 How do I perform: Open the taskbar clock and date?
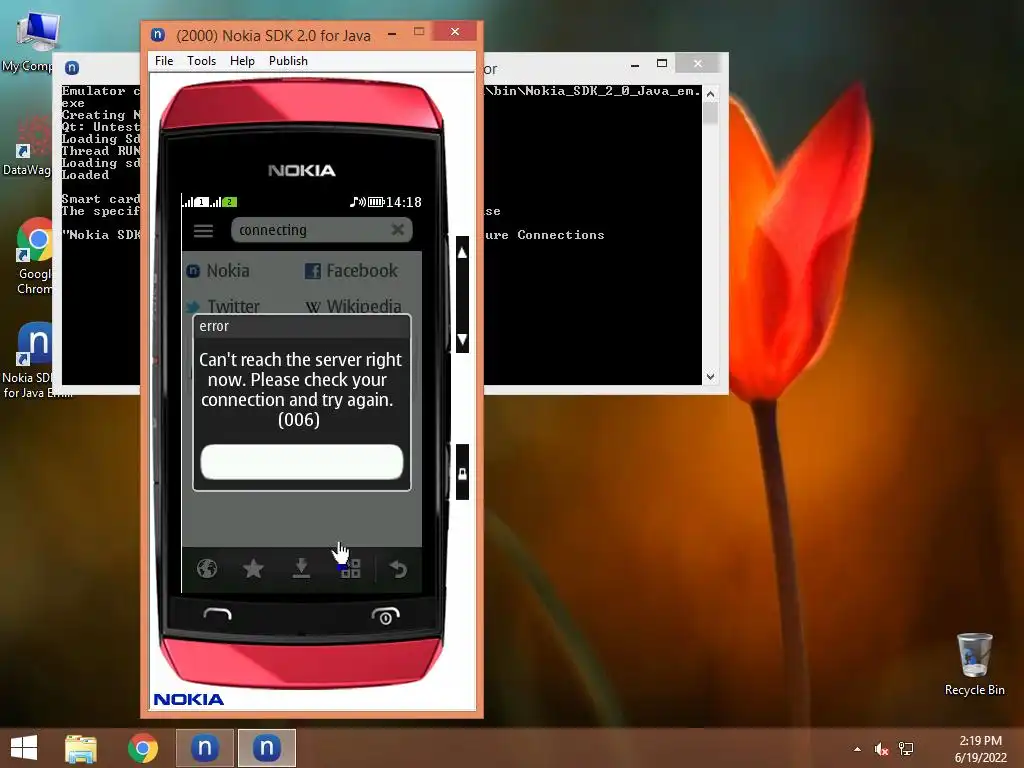pyautogui.click(x=980, y=749)
